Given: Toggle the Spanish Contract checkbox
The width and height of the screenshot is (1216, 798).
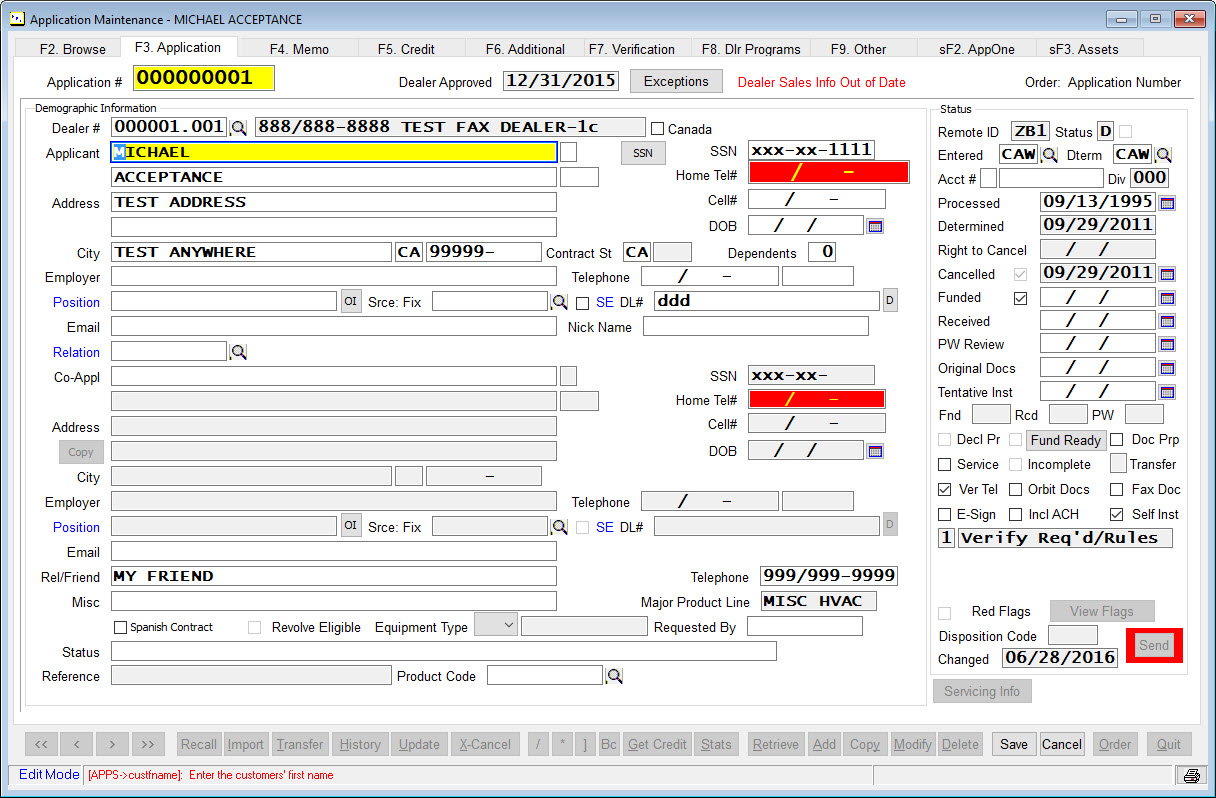Looking at the screenshot, I should pyautogui.click(x=121, y=628).
